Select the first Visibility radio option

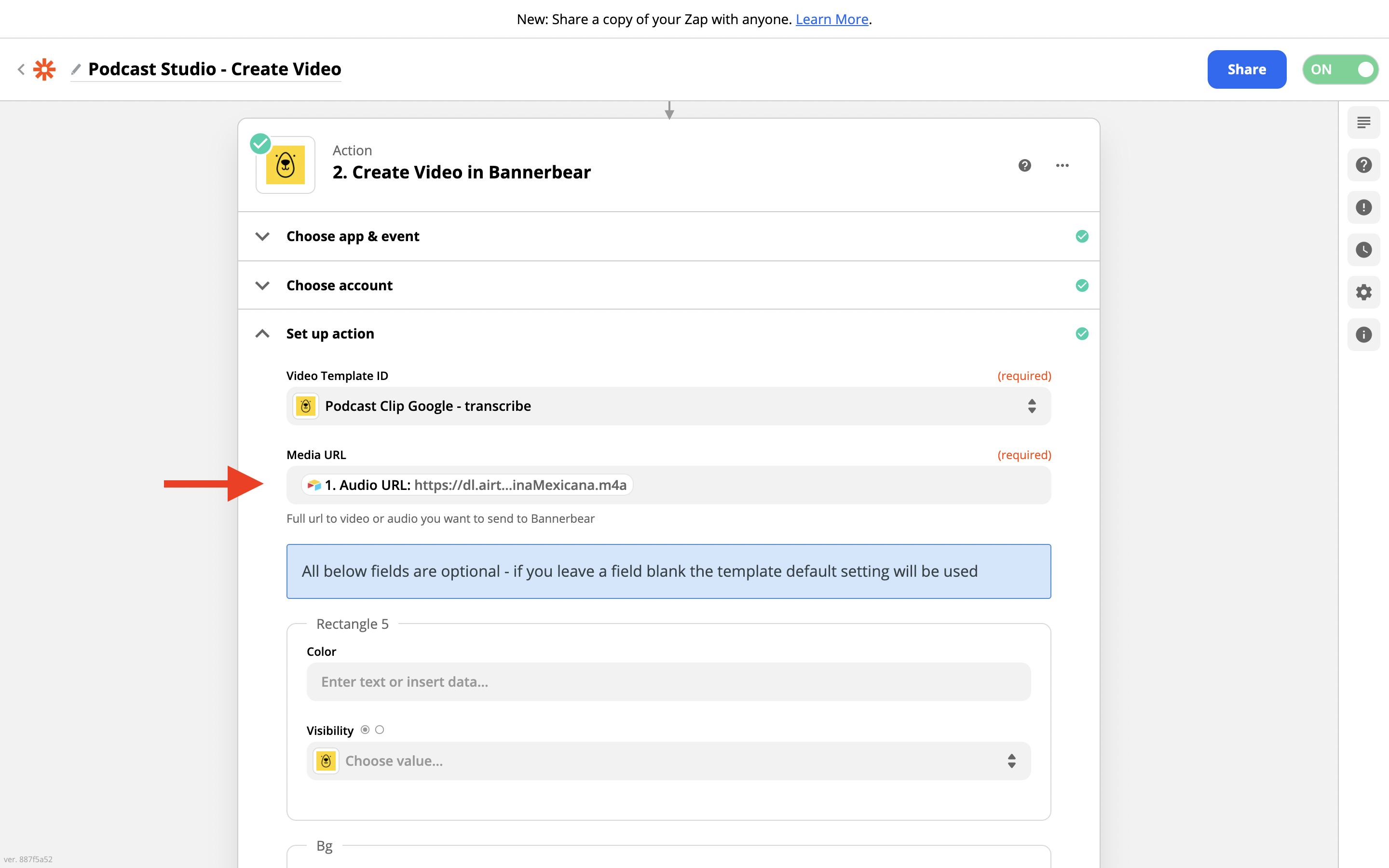(x=365, y=730)
